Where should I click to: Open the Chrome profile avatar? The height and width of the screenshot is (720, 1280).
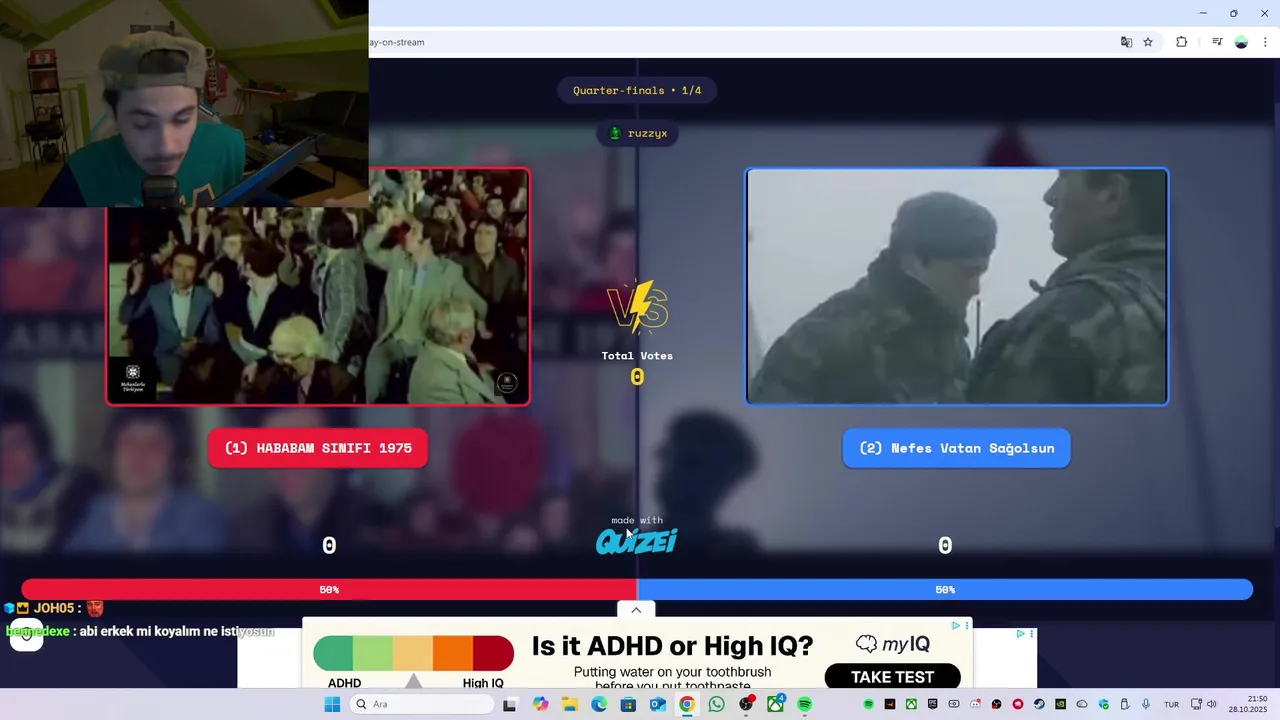[1241, 42]
